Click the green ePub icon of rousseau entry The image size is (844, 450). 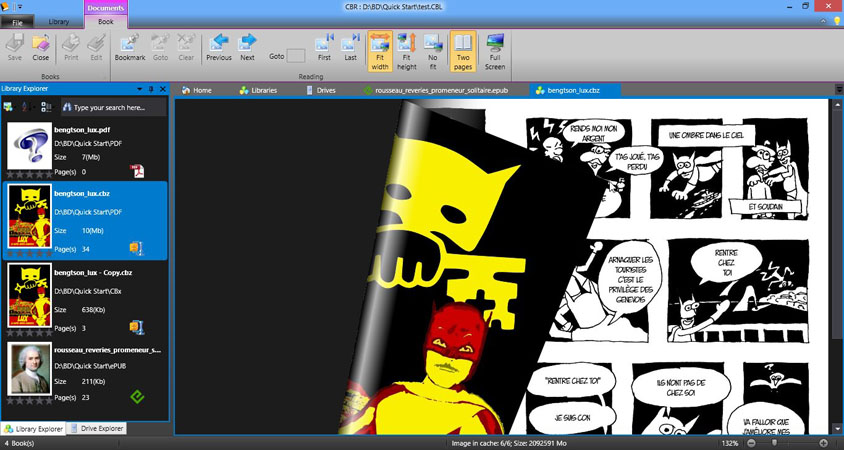[x=137, y=397]
